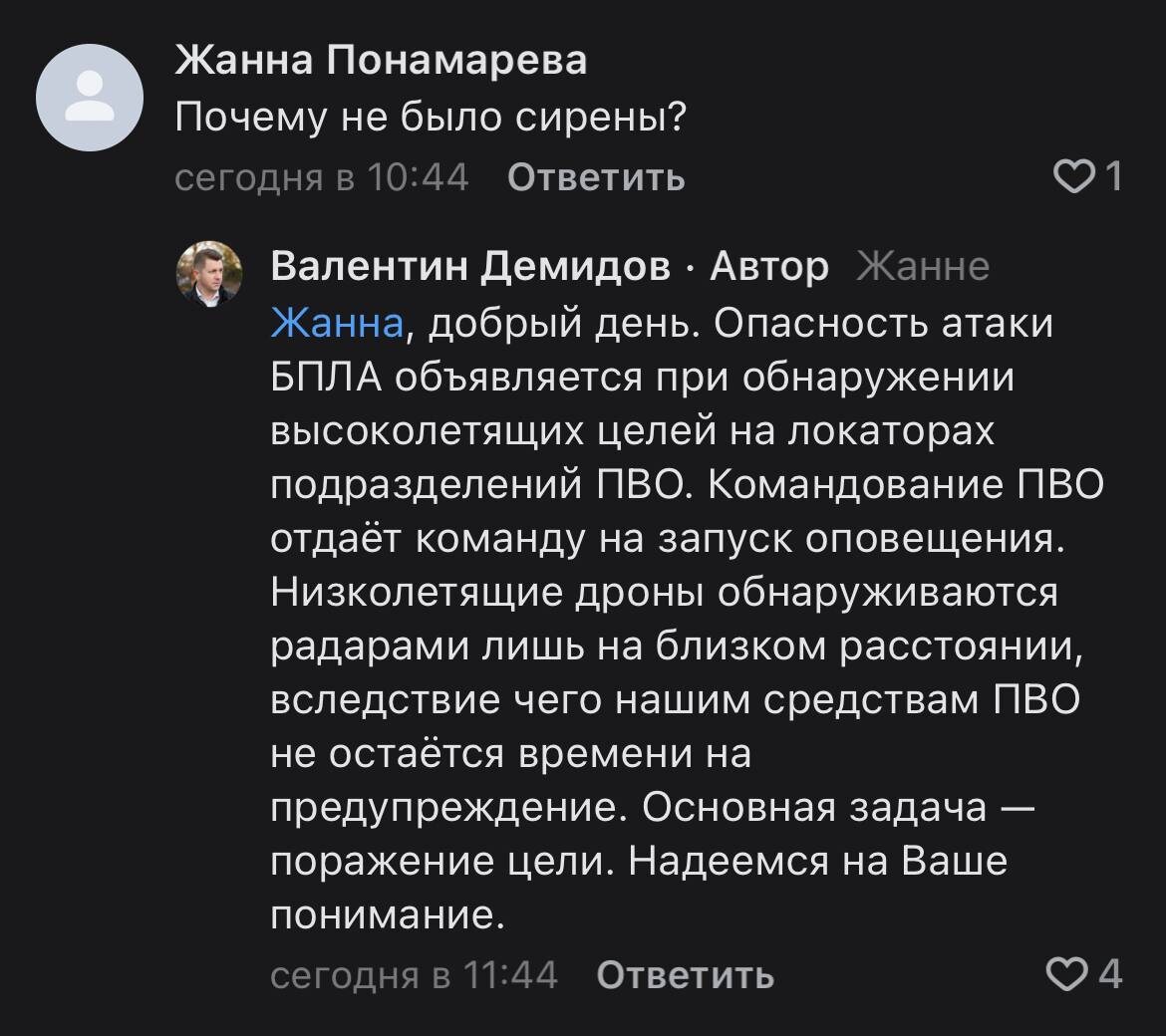Open Жанна Понамарева's profile by name
The width and height of the screenshot is (1166, 1036).
point(381,60)
